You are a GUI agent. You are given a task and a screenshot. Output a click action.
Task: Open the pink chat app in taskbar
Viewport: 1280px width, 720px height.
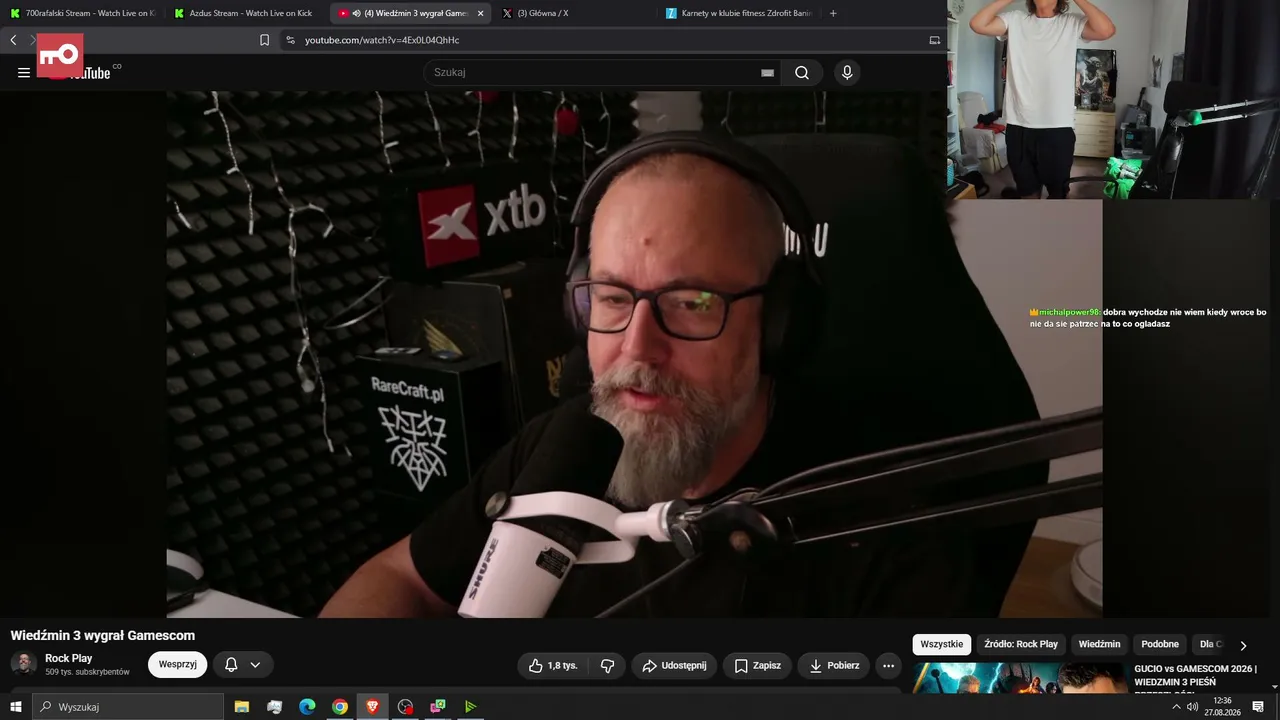tap(438, 707)
